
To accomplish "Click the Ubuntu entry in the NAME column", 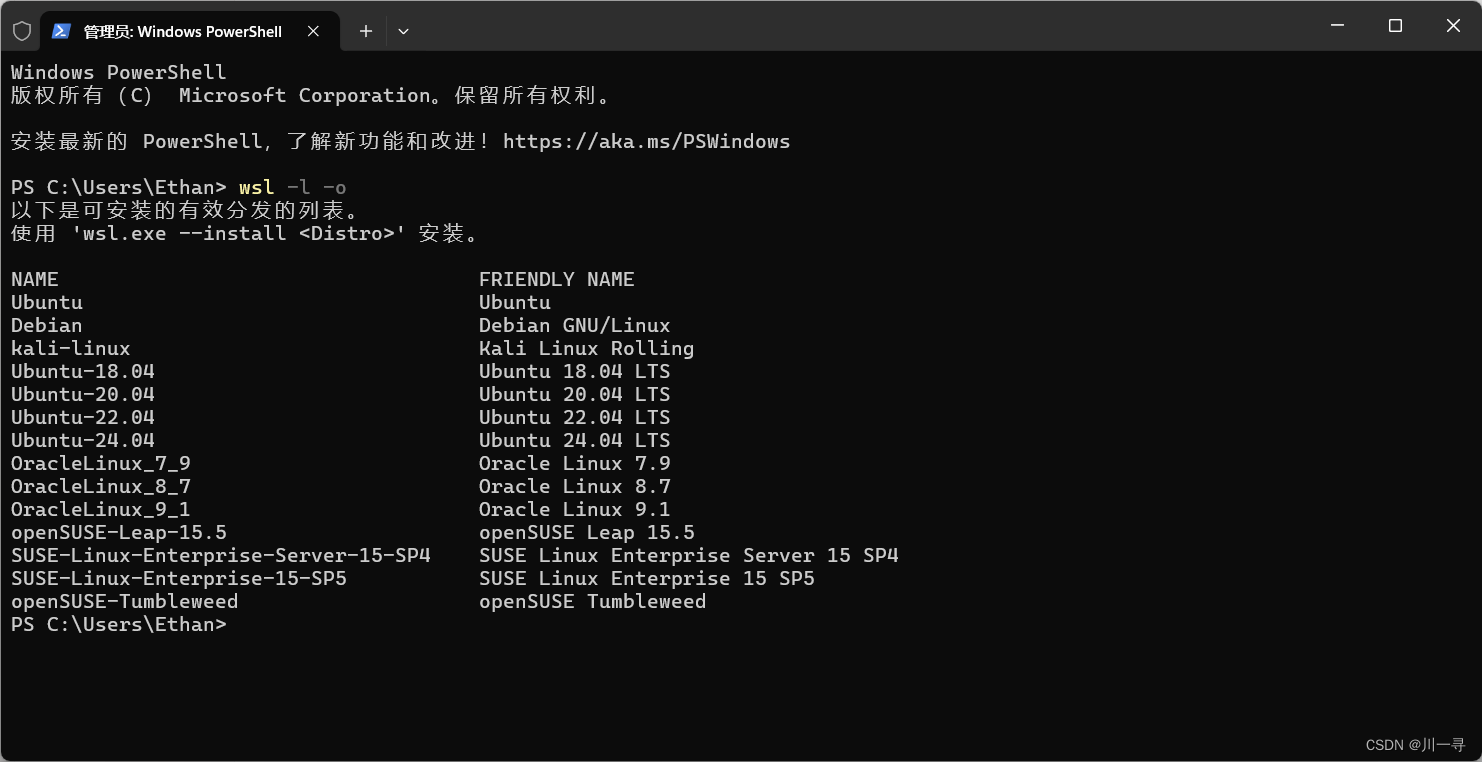I will 46,302.
